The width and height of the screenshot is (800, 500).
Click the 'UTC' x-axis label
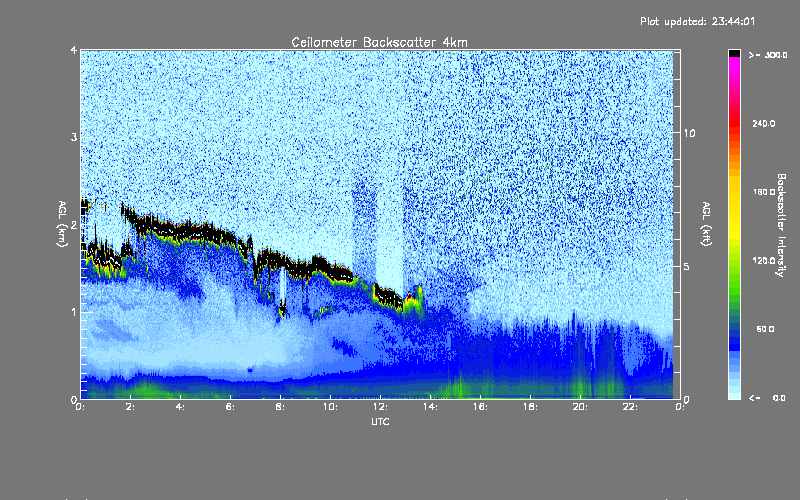[x=380, y=421]
